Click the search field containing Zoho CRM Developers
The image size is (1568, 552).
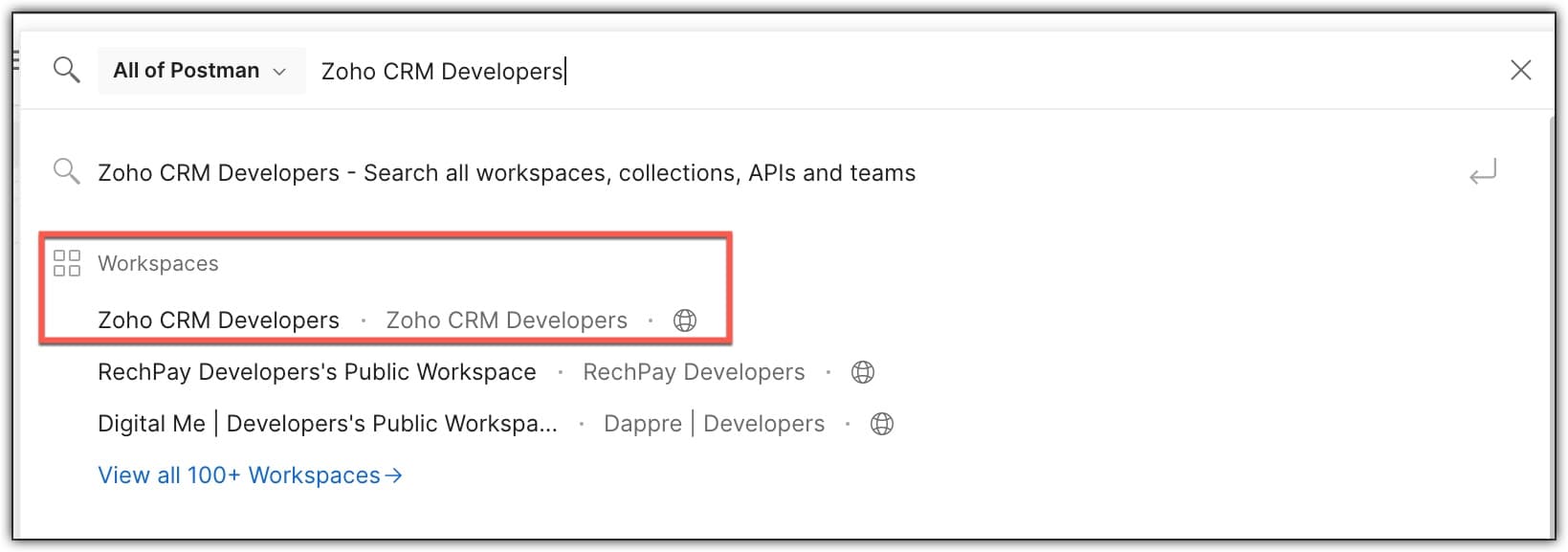click(899, 71)
